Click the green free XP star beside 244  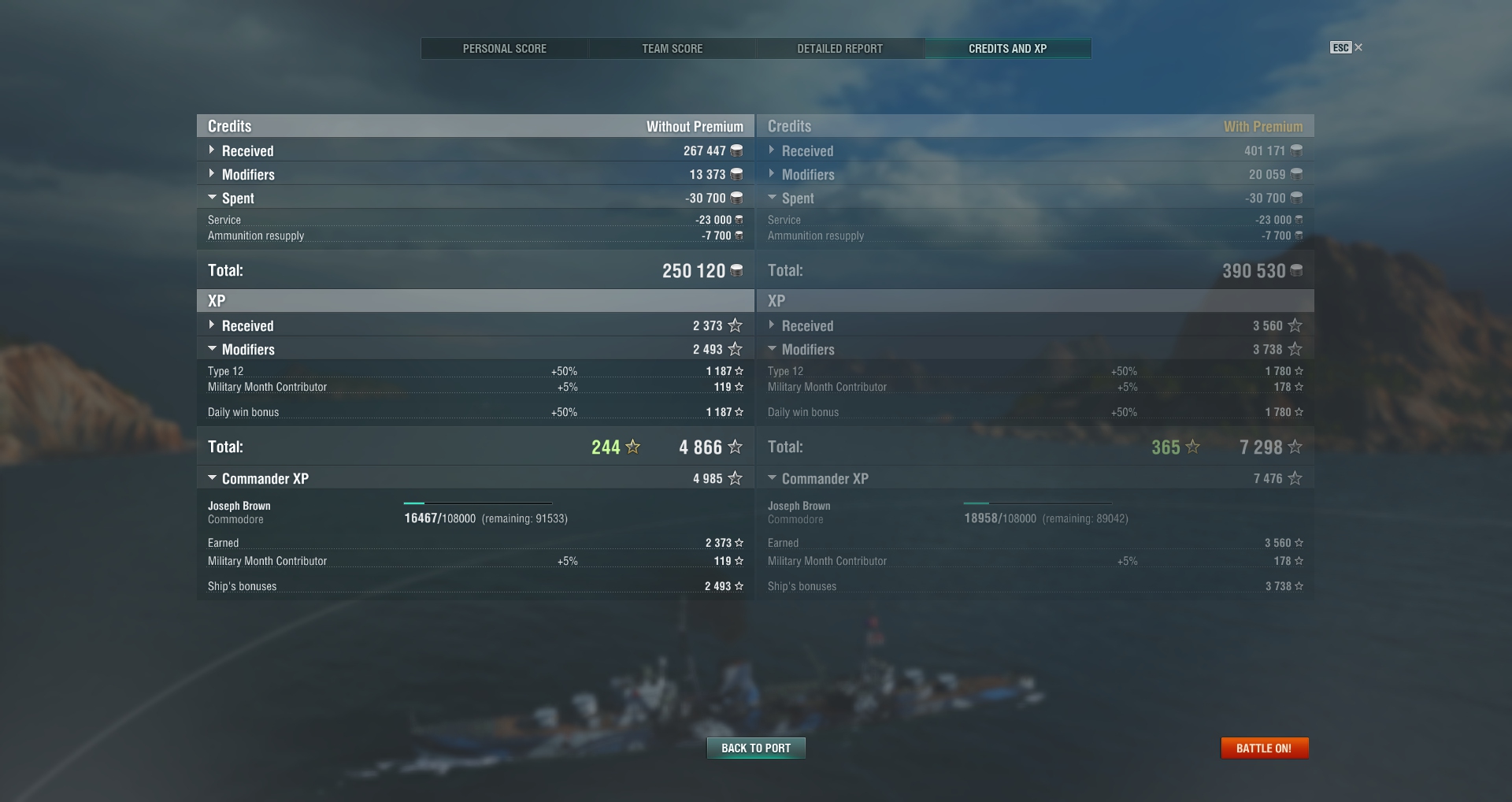(x=632, y=447)
